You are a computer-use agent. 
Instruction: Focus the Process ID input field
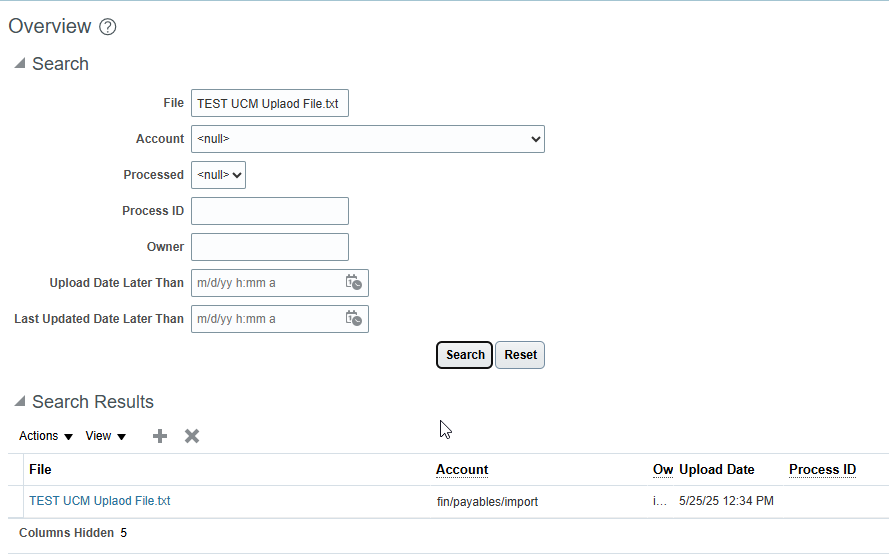tap(270, 211)
